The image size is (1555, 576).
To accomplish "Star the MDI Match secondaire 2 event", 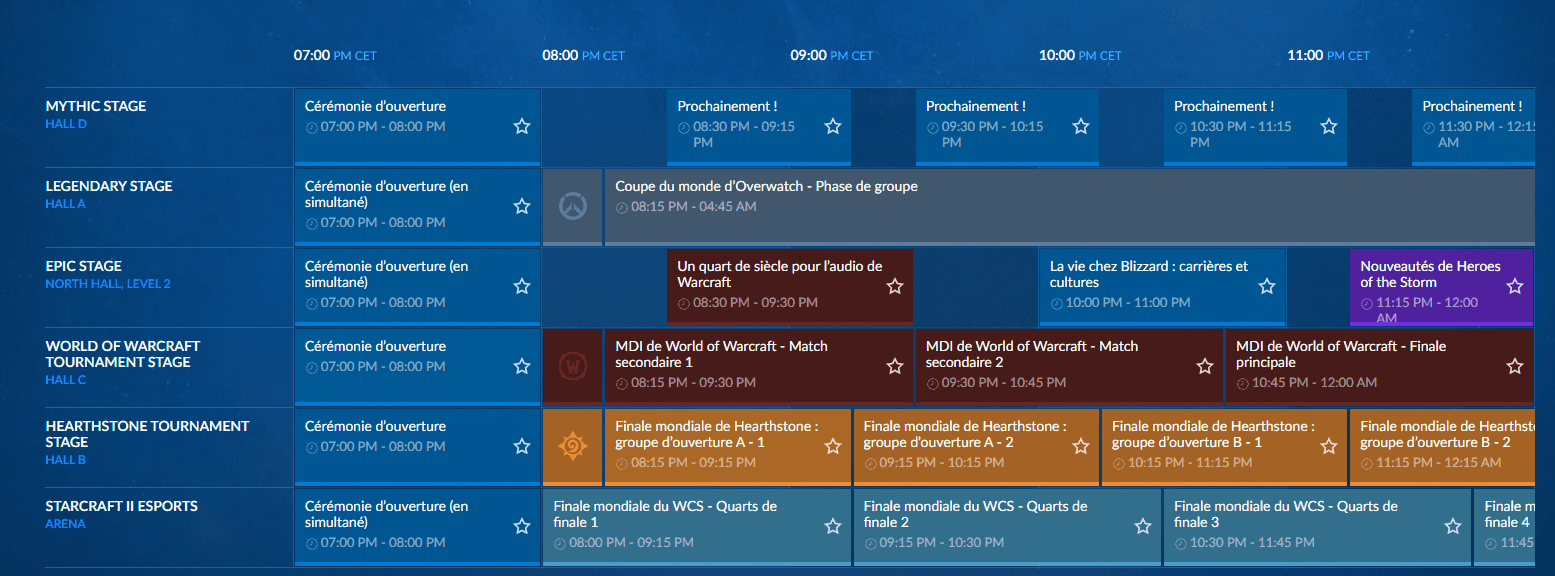I will (x=1204, y=366).
